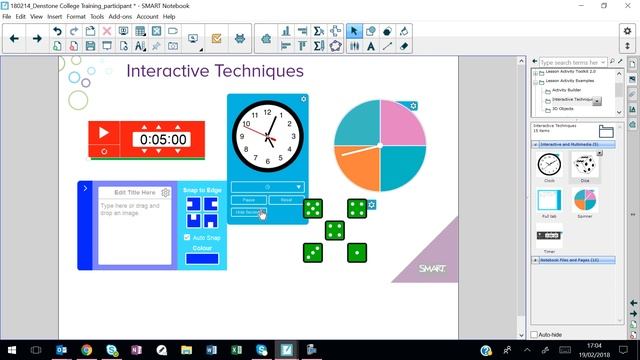Image resolution: width=640 pixels, height=360 pixels.
Task: Open Excel from the taskbar
Action: (x=236, y=350)
